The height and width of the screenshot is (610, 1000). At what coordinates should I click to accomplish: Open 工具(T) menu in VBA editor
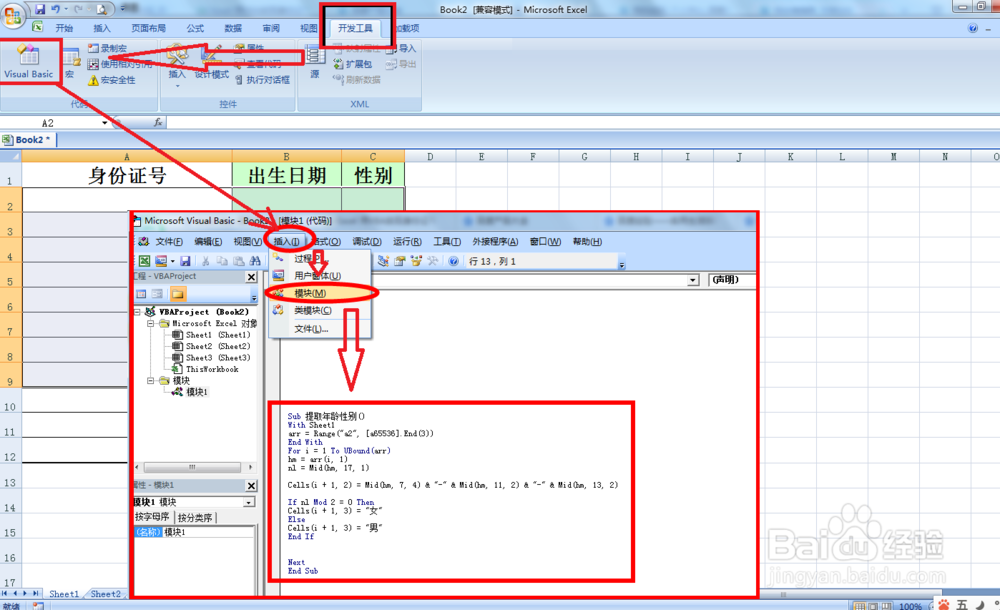tap(447, 241)
